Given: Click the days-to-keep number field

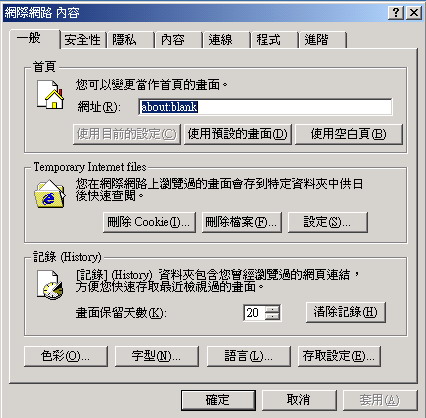Looking at the screenshot, I should 255,313.
